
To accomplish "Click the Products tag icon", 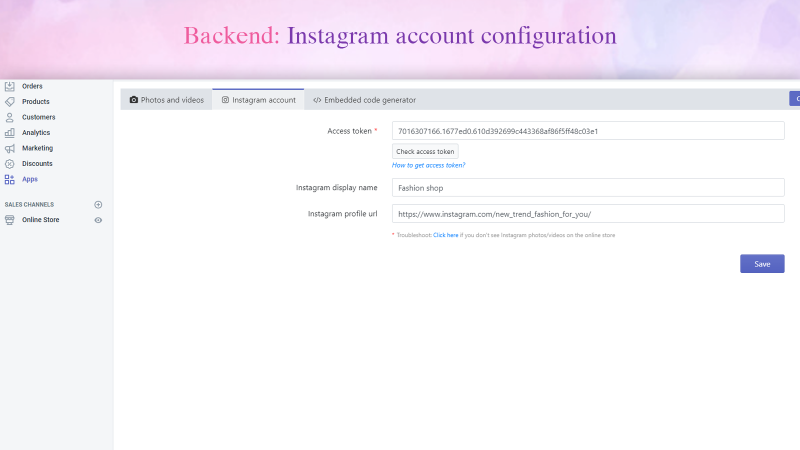I will point(10,102).
